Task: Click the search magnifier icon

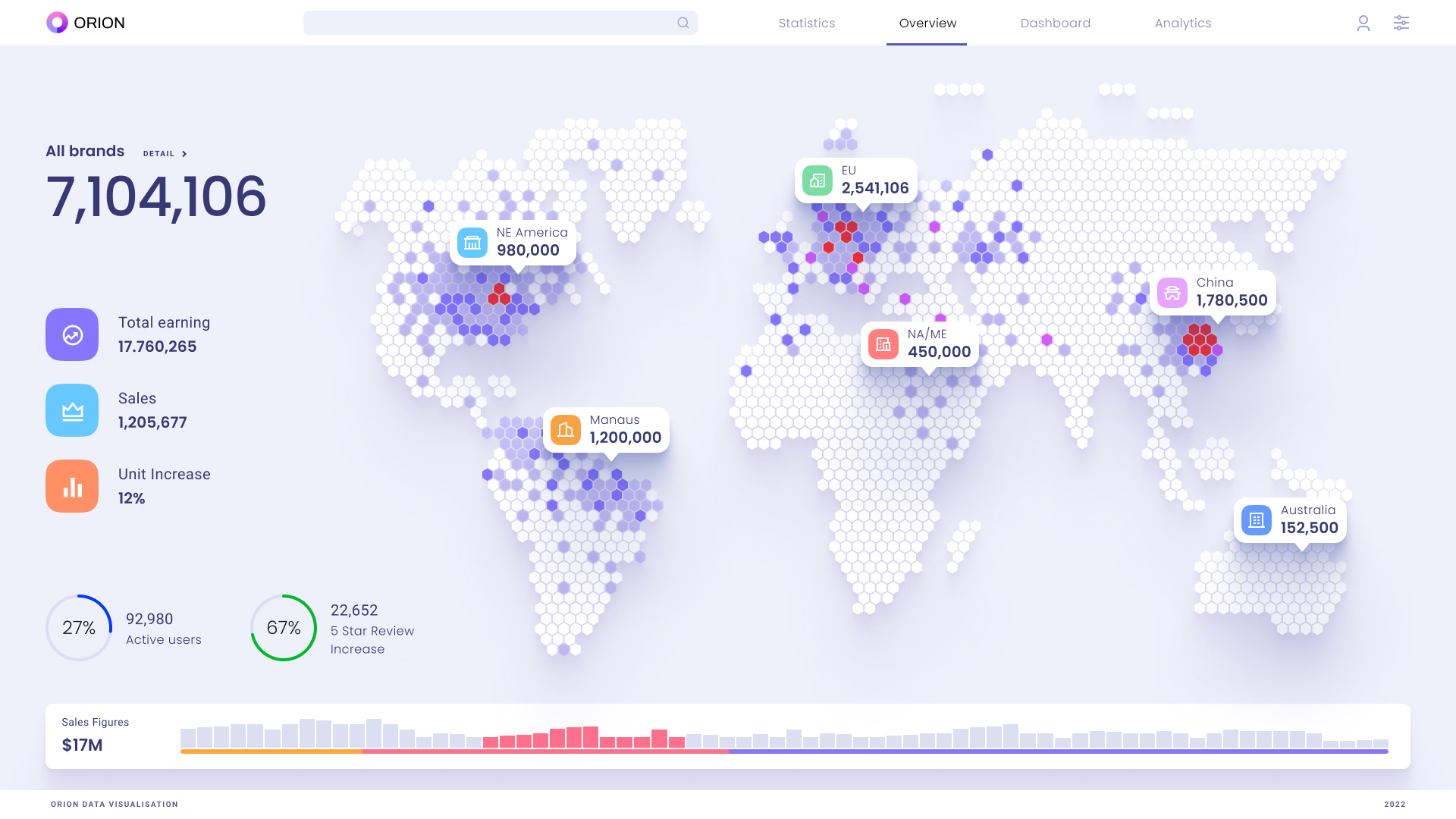Action: [x=682, y=23]
